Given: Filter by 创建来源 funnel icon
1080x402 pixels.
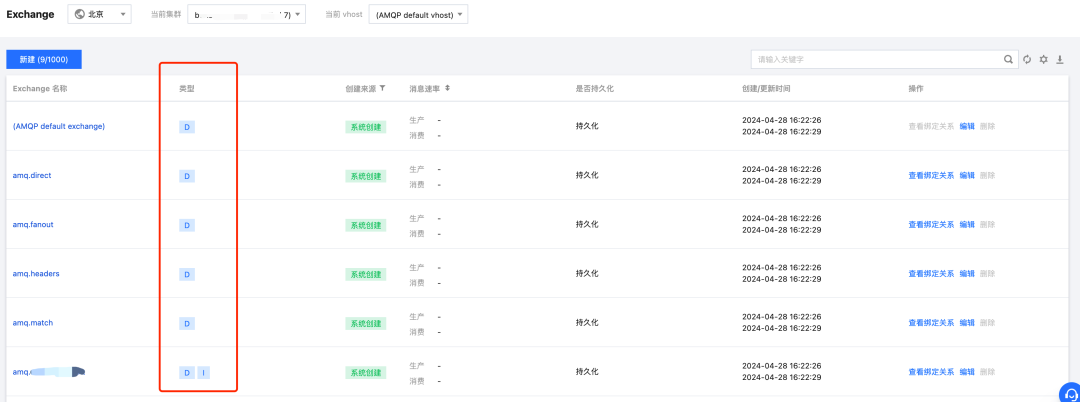Looking at the screenshot, I should (382, 89).
